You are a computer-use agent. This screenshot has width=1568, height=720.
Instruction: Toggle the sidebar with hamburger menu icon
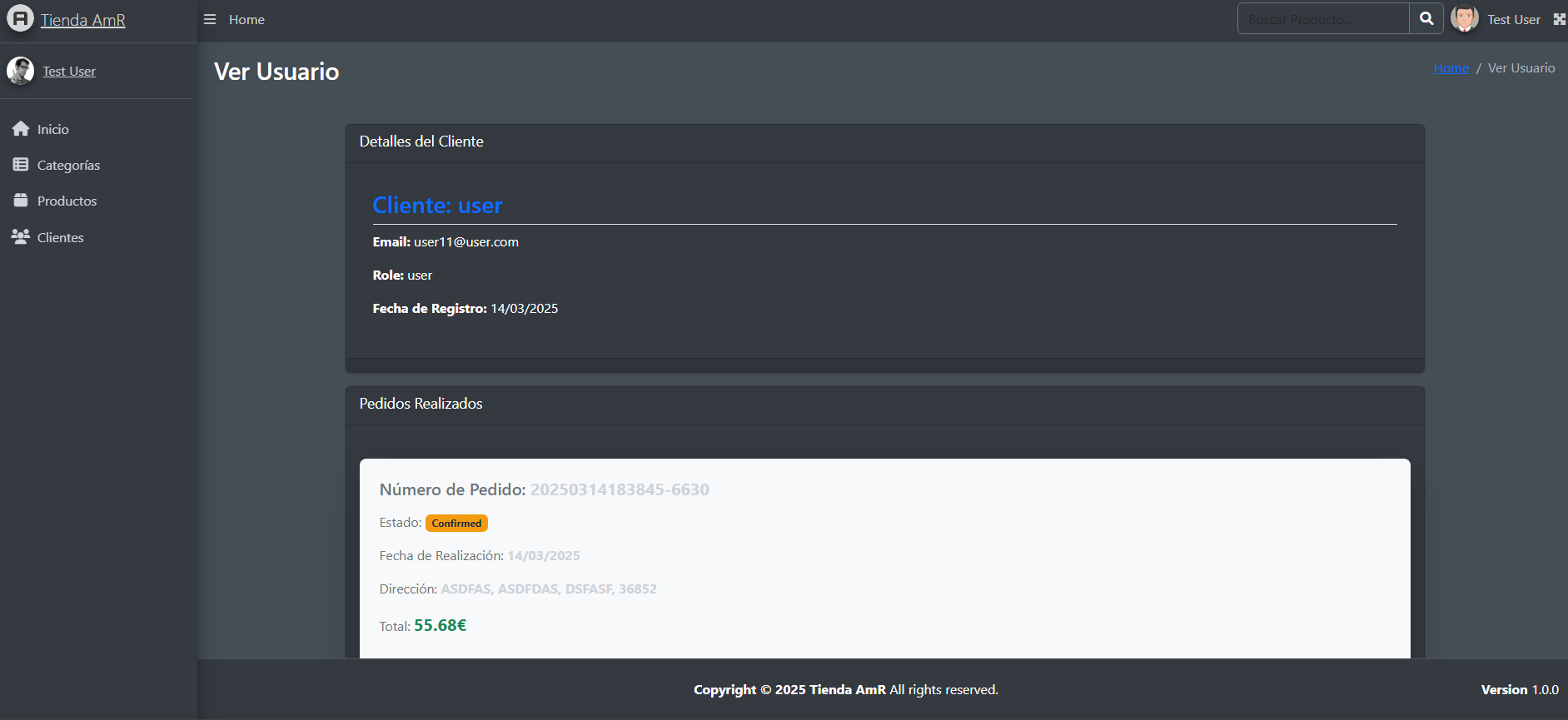tap(210, 19)
